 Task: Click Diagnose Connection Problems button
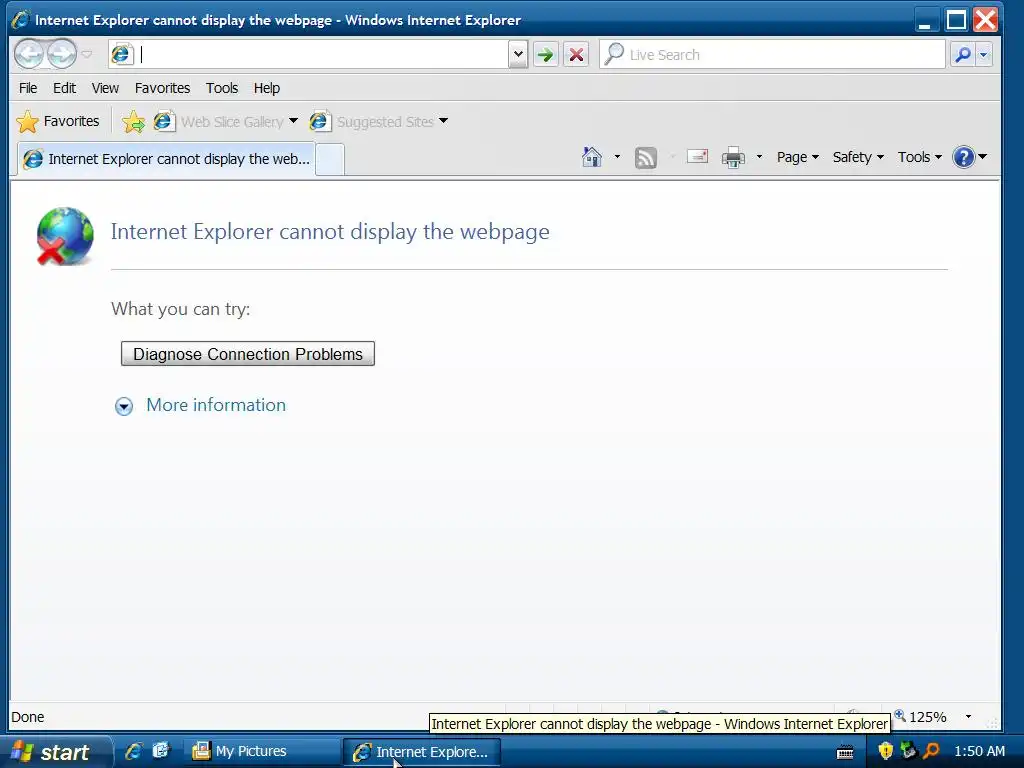click(248, 354)
